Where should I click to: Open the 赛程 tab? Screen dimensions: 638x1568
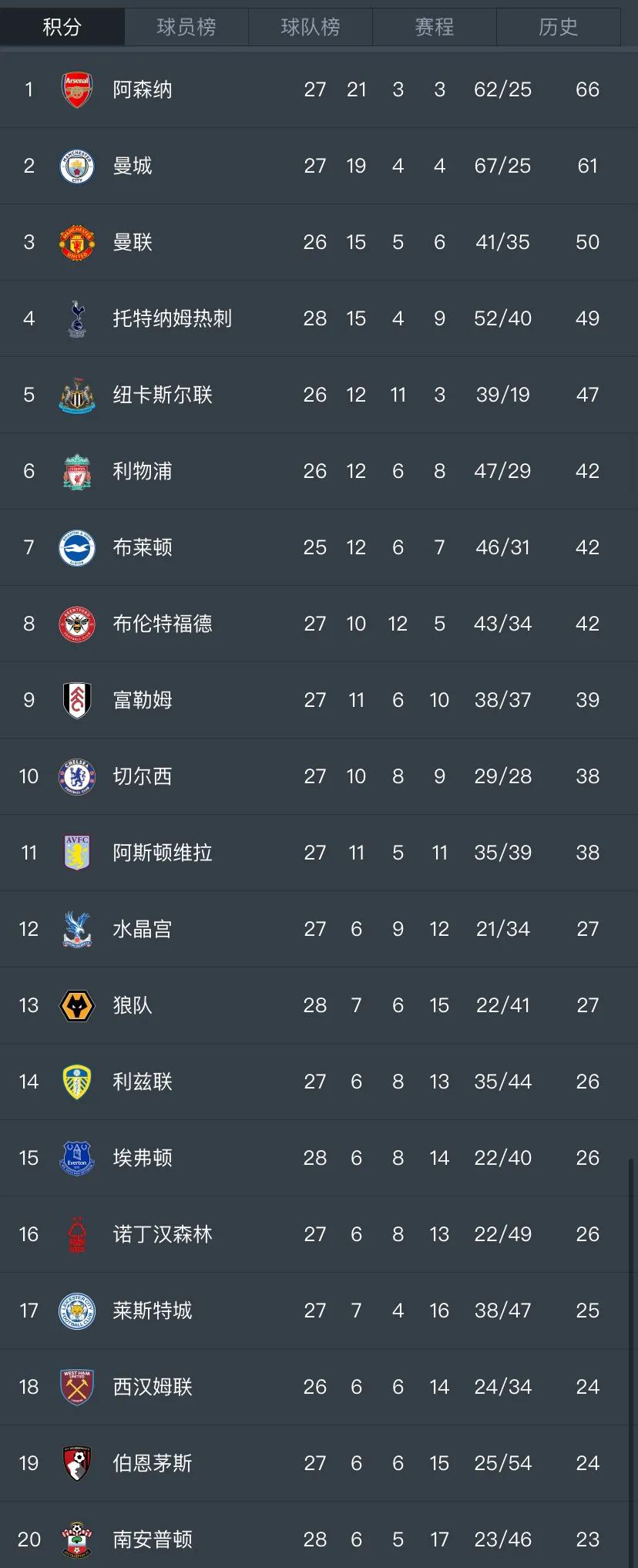click(435, 27)
